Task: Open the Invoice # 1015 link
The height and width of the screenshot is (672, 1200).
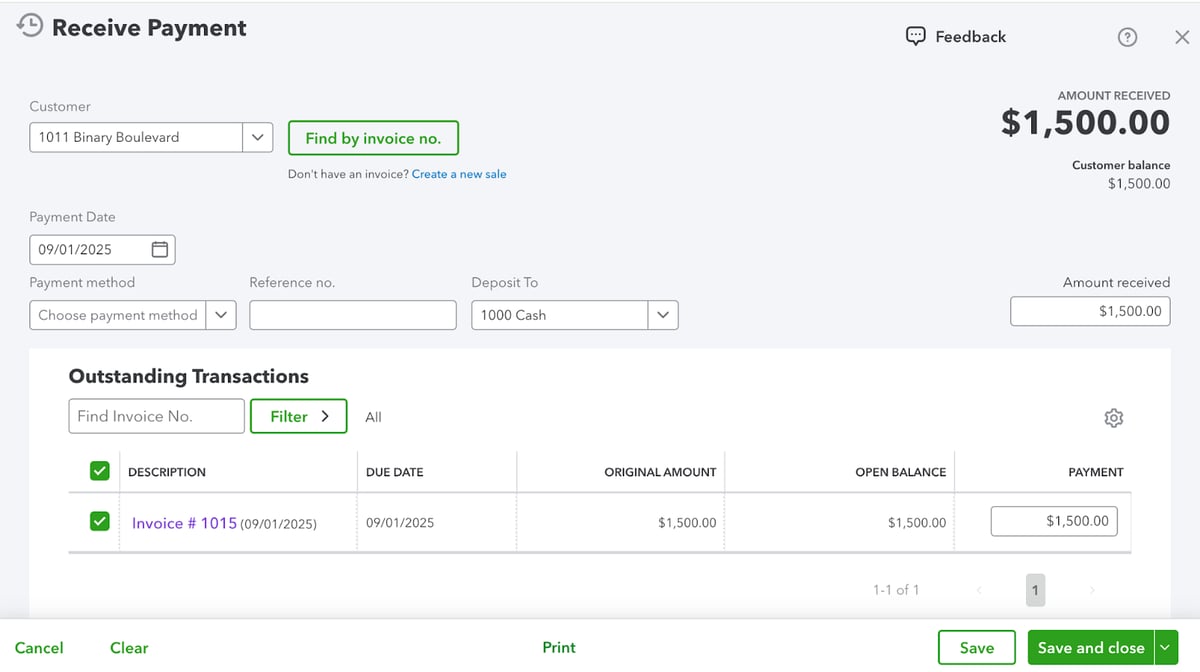Action: coord(184,523)
